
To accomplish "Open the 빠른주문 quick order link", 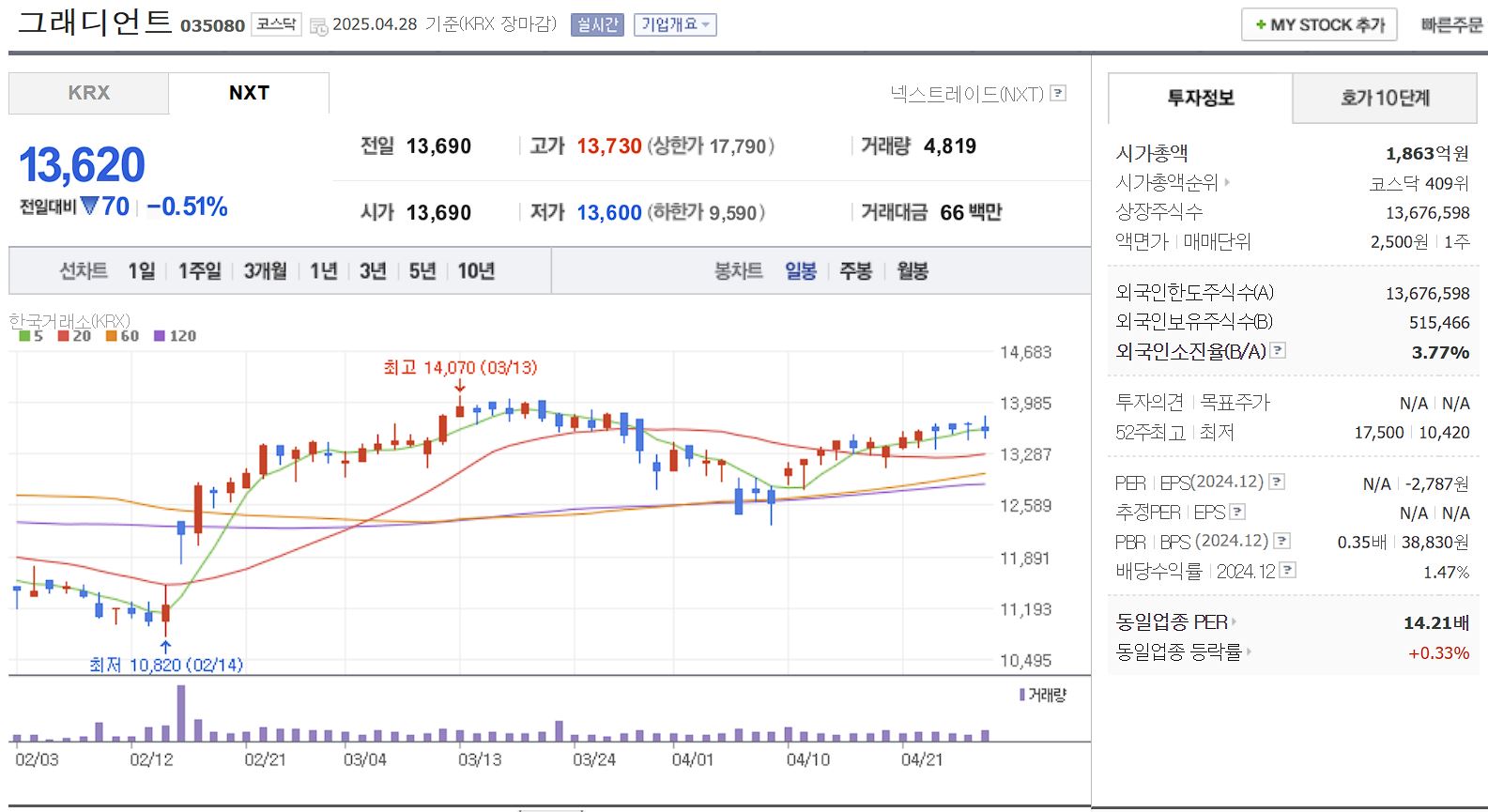I will pos(1451,25).
